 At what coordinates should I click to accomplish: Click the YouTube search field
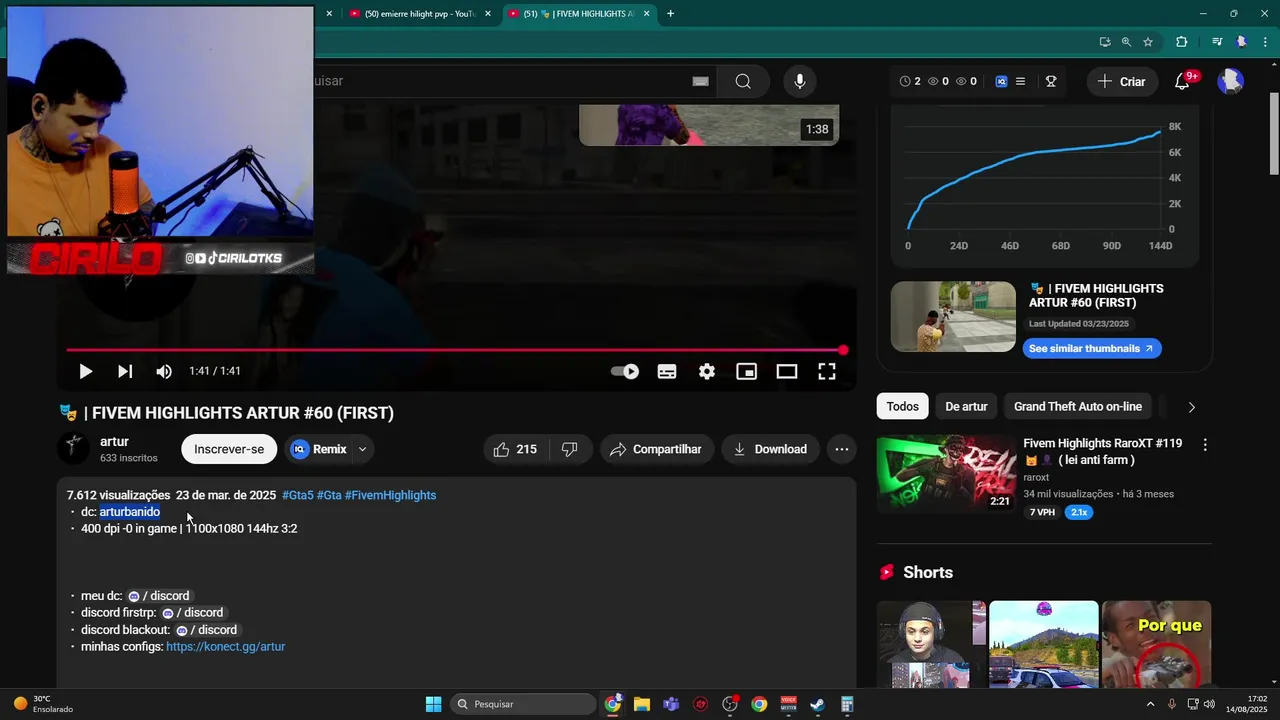(500, 81)
